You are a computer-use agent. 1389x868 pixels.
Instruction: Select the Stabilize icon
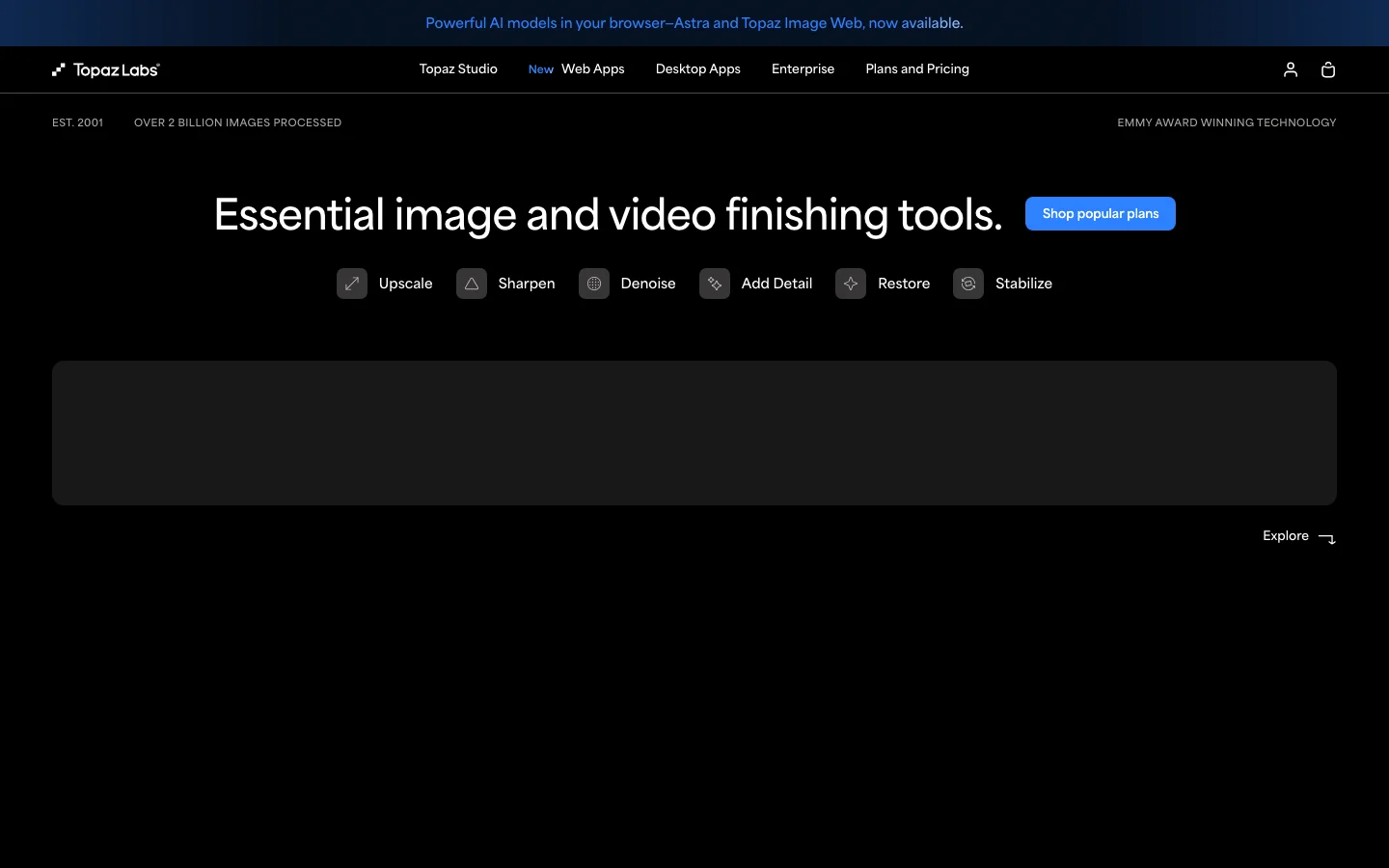click(968, 284)
